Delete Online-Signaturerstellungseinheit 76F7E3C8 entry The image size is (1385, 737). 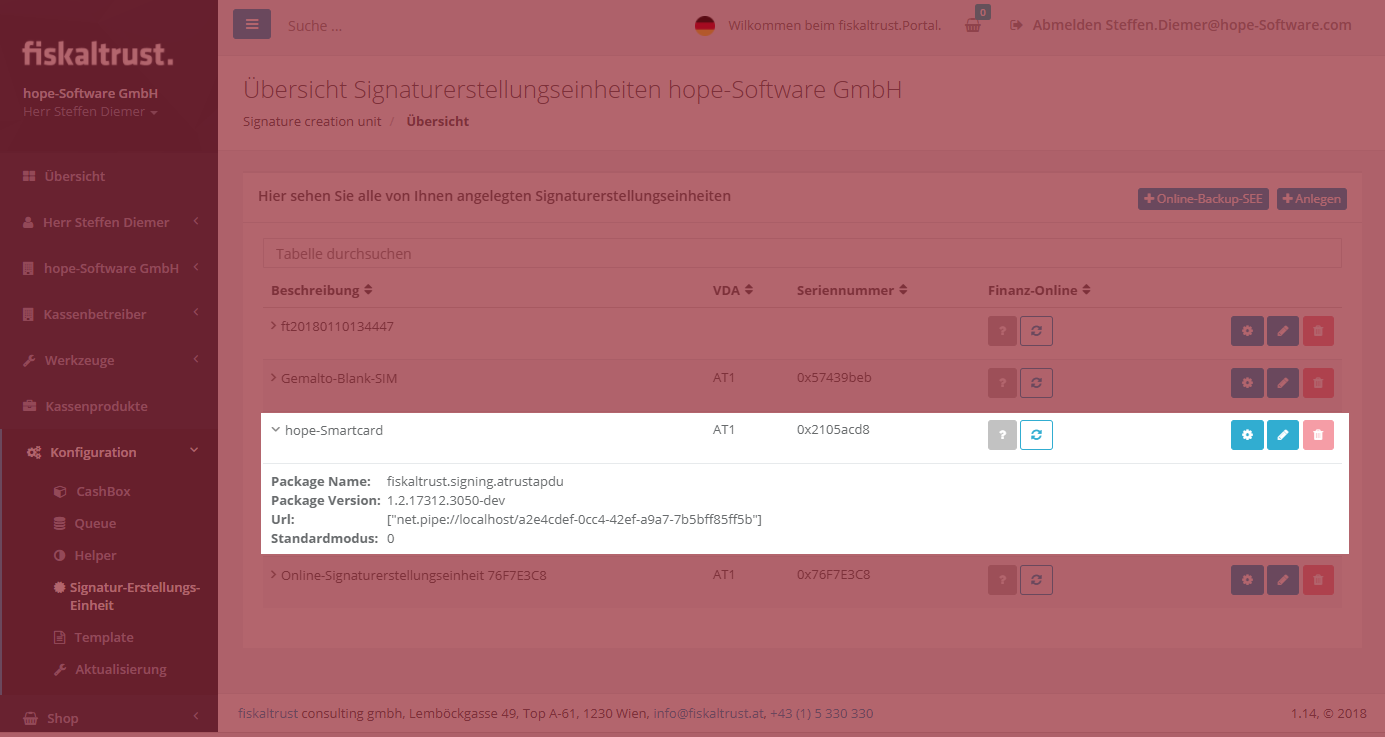1318,580
